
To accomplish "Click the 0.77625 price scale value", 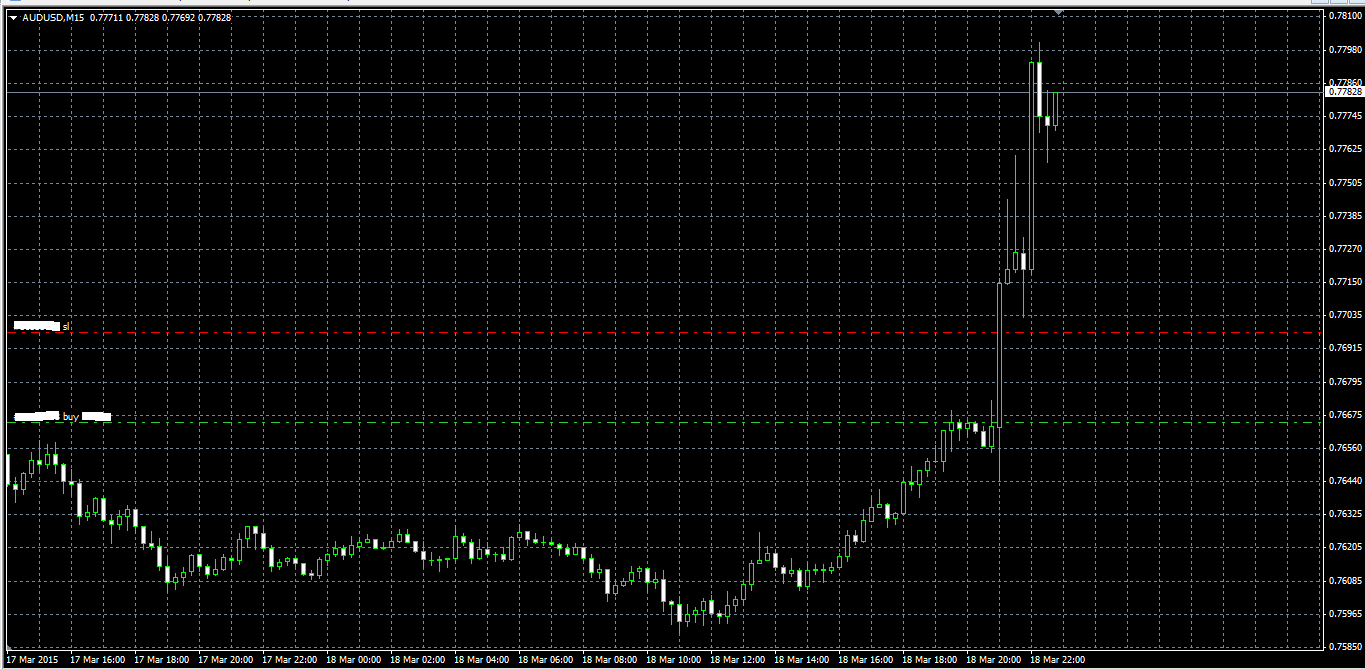I will click(1346, 149).
